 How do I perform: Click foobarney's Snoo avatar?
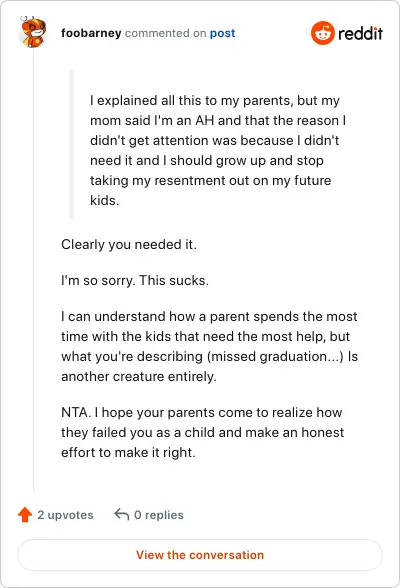click(x=33, y=33)
